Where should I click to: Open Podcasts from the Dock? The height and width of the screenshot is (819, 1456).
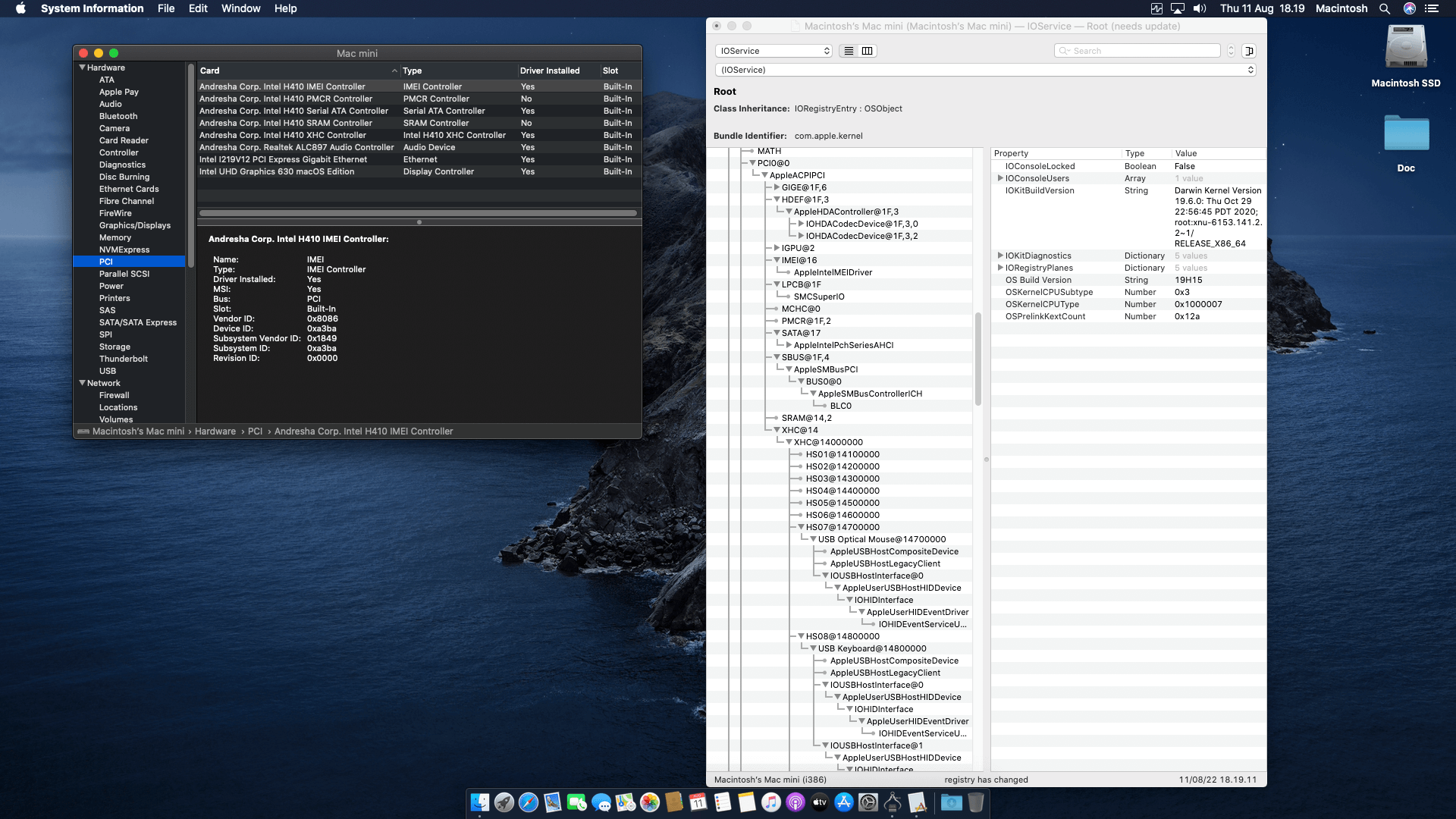(x=795, y=802)
